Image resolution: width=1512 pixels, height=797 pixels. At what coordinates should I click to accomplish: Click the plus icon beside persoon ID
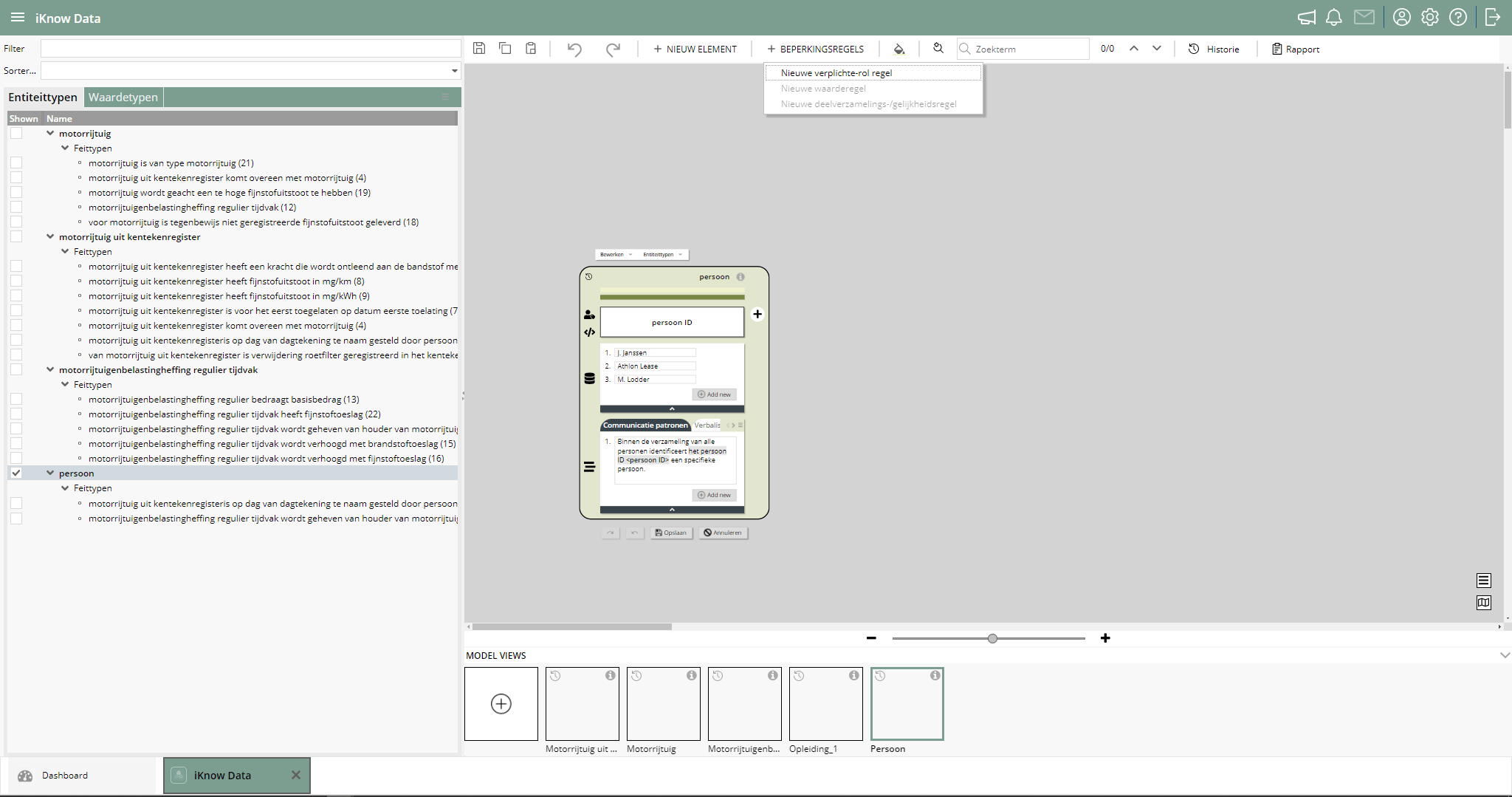coord(757,314)
